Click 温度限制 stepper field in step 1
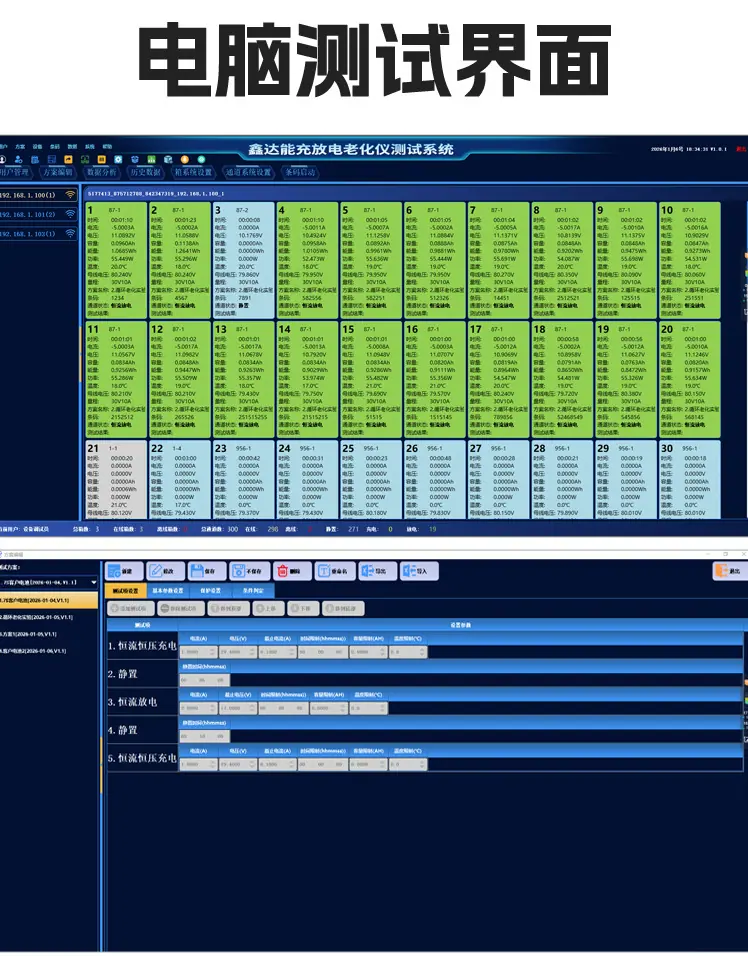 coord(407,652)
